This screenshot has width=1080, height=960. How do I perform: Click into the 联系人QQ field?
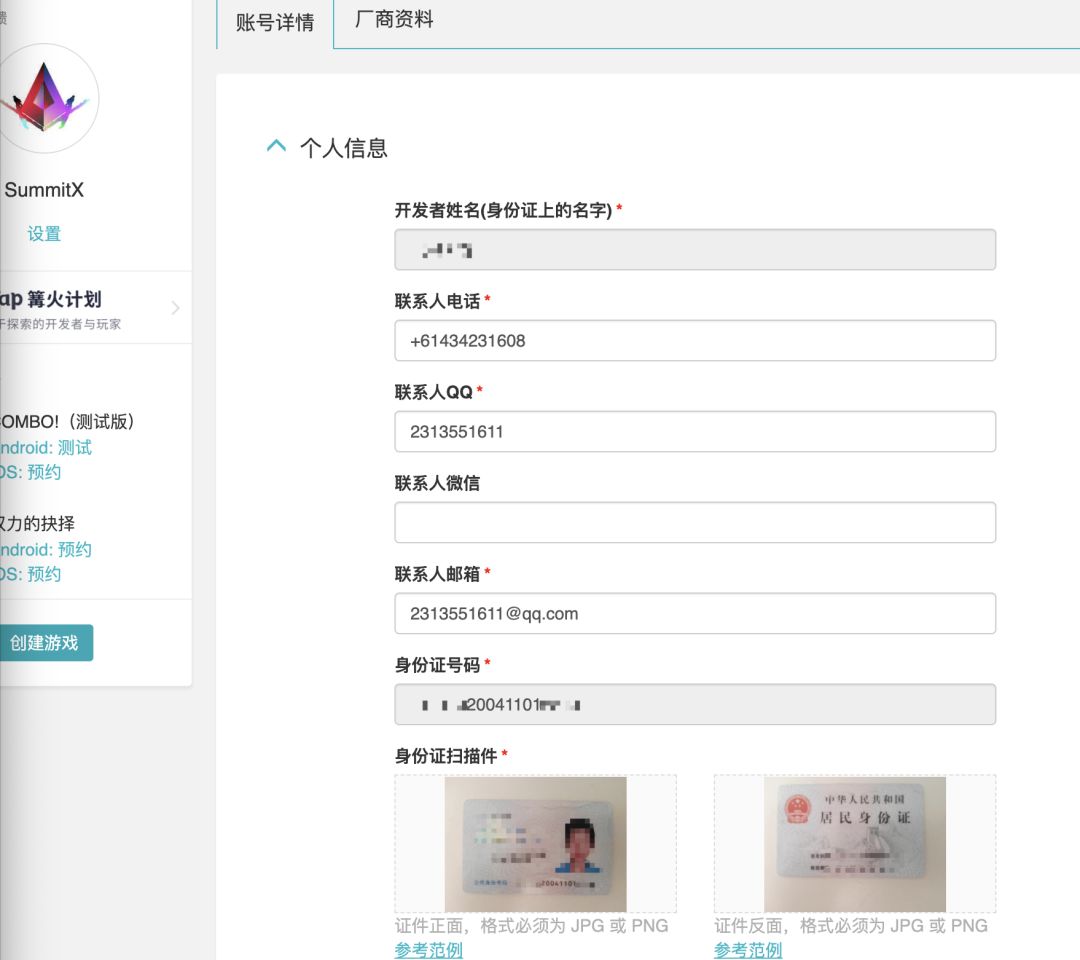[695, 431]
